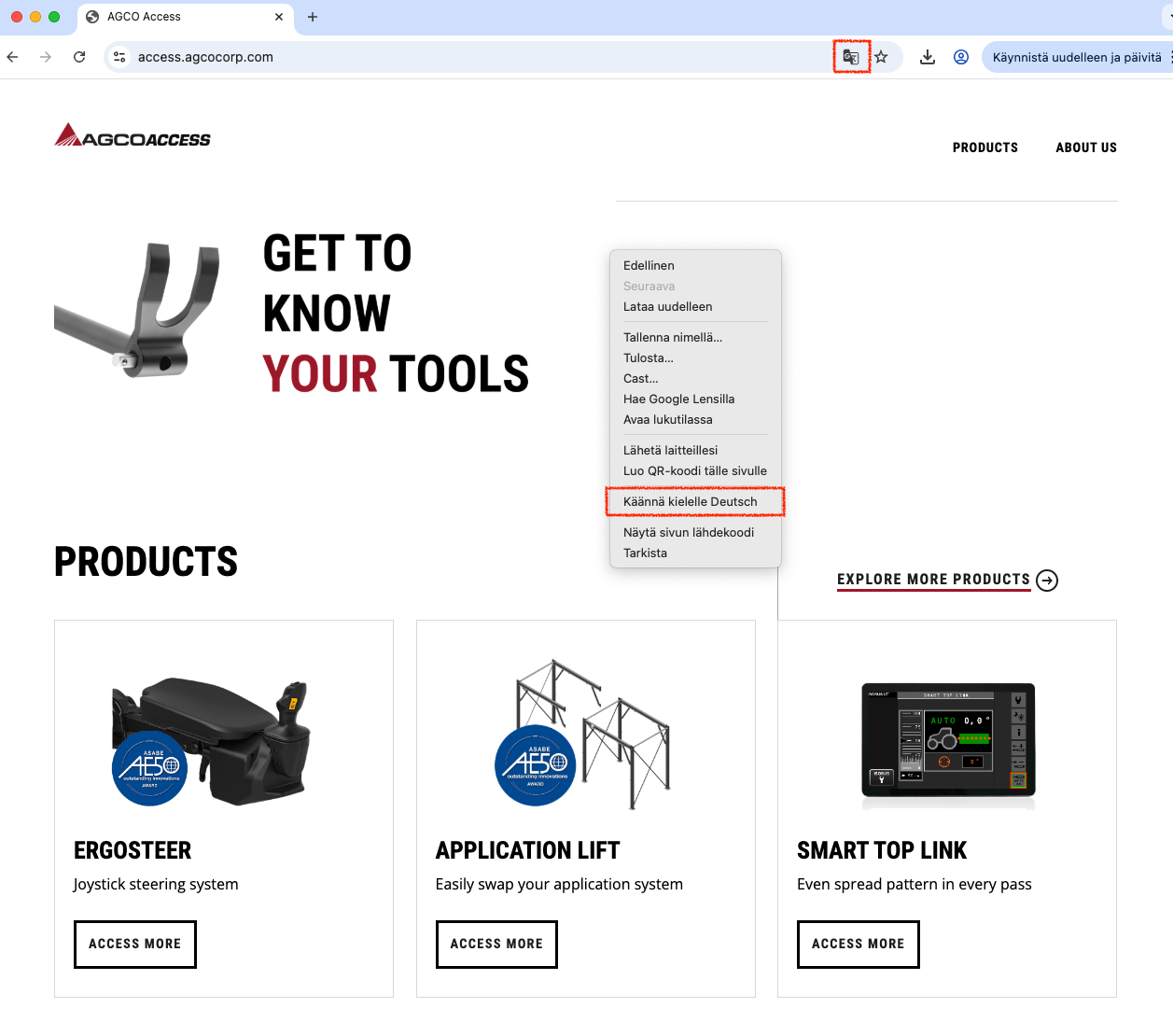
Task: Open a new tab with plus icon
Action: 313,17
